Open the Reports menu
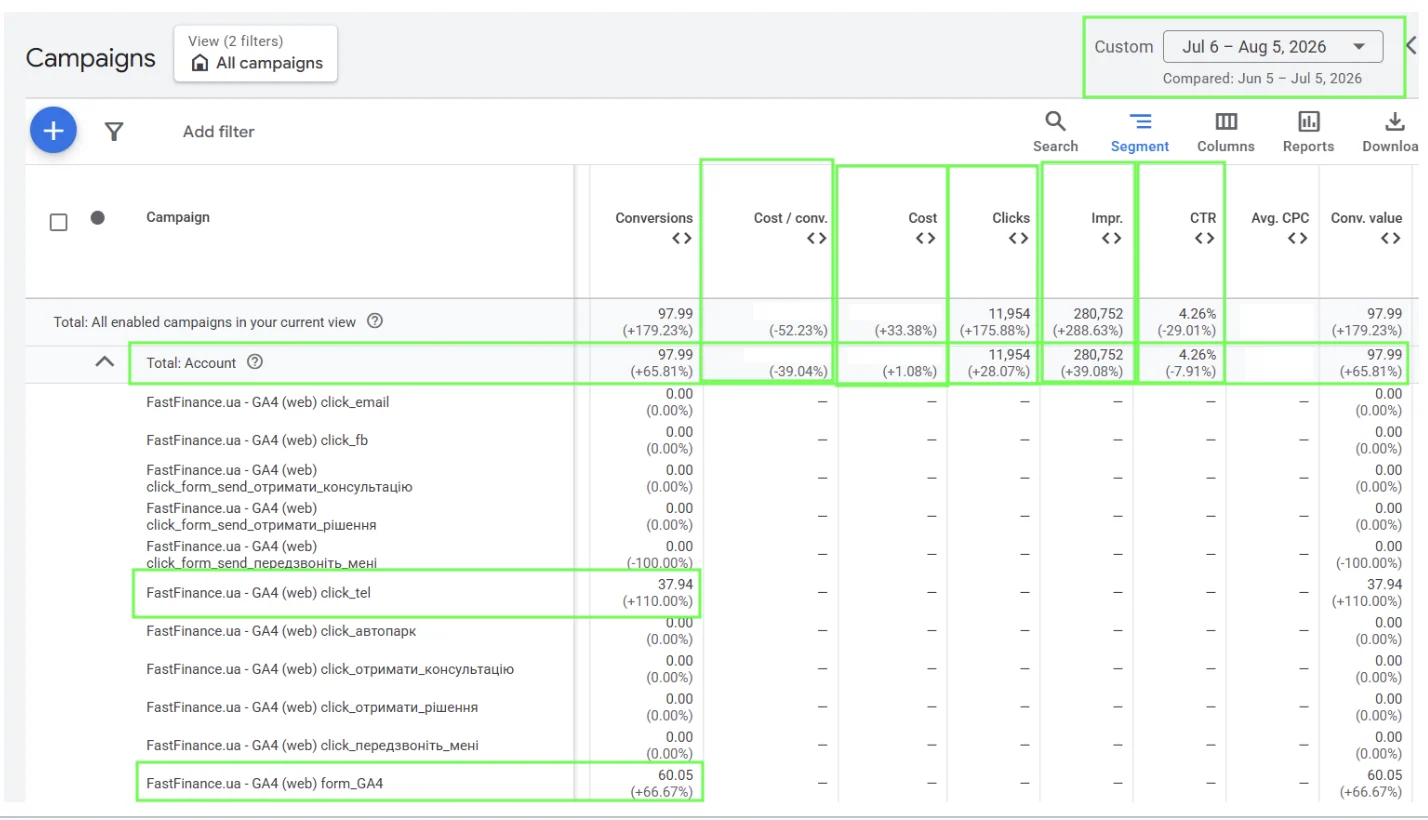Screen dimensions: 1428x820 coord(1309,132)
